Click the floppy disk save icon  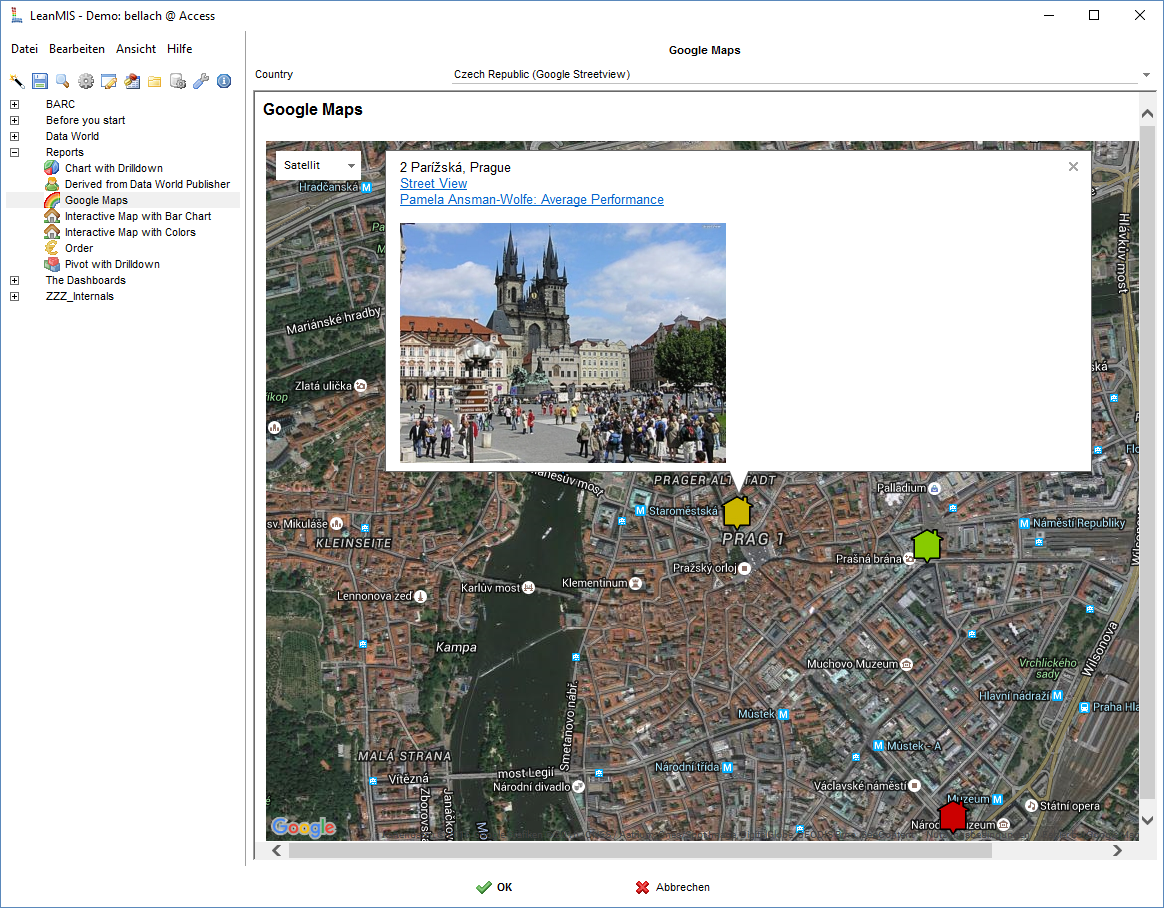[40, 81]
